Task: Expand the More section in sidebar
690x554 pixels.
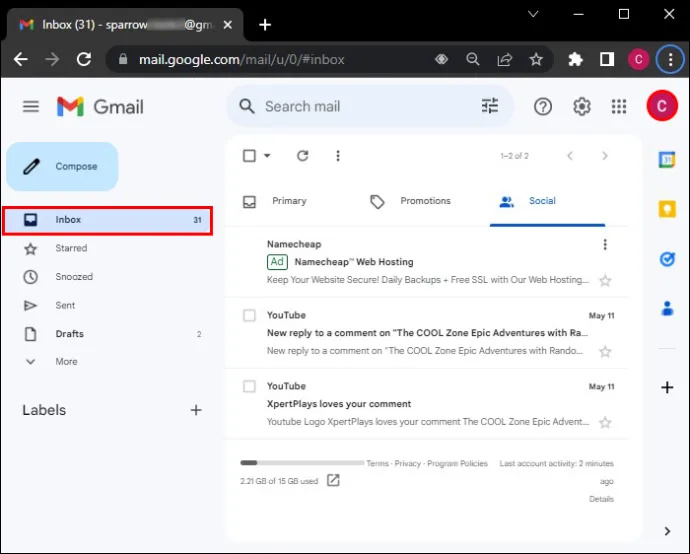Action: point(66,362)
